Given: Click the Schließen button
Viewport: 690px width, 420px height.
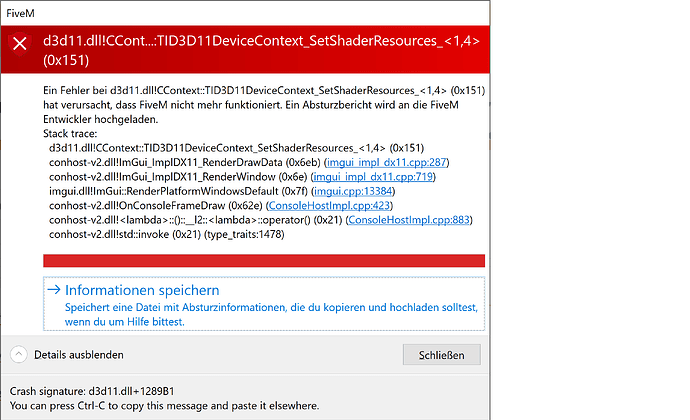Looking at the screenshot, I should point(441,355).
